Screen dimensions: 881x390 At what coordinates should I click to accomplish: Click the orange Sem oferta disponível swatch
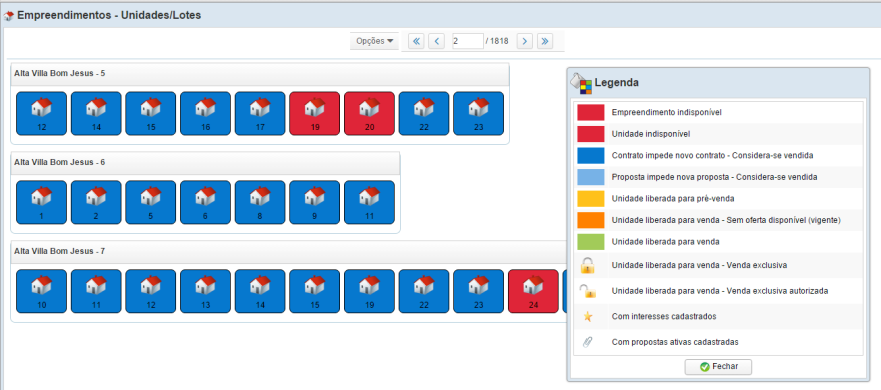pos(591,220)
